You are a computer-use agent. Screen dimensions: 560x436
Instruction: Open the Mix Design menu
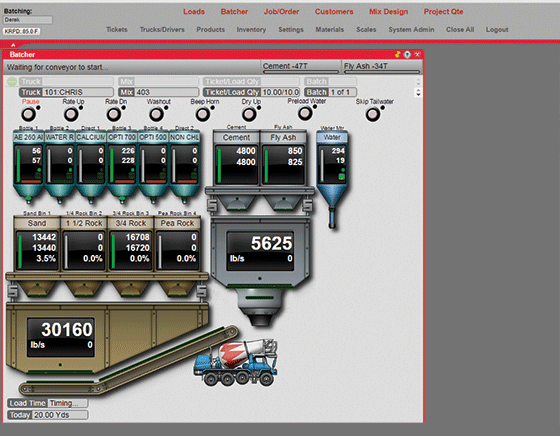pos(389,11)
